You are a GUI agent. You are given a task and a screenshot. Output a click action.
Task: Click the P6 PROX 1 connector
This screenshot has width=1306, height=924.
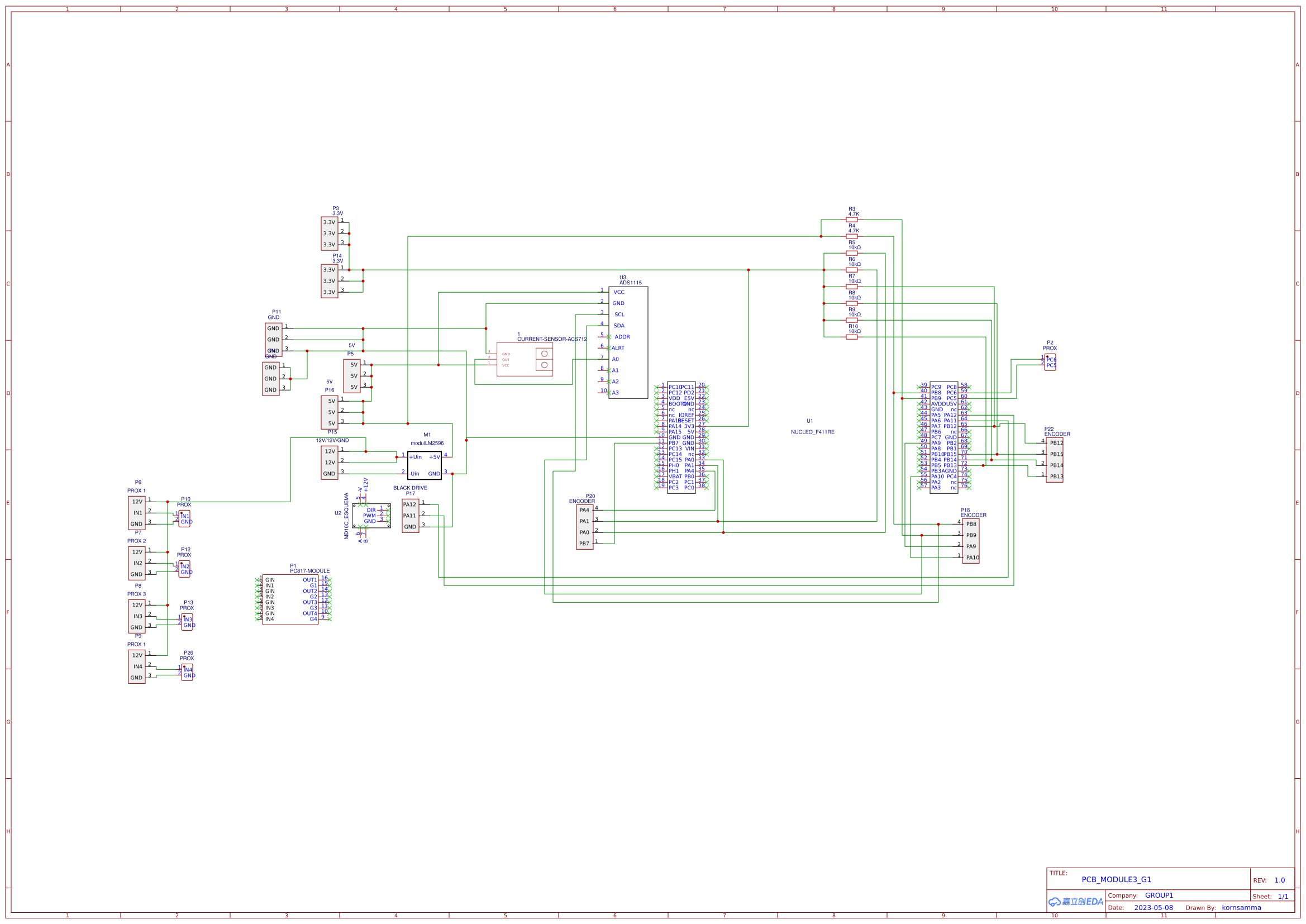[x=136, y=513]
